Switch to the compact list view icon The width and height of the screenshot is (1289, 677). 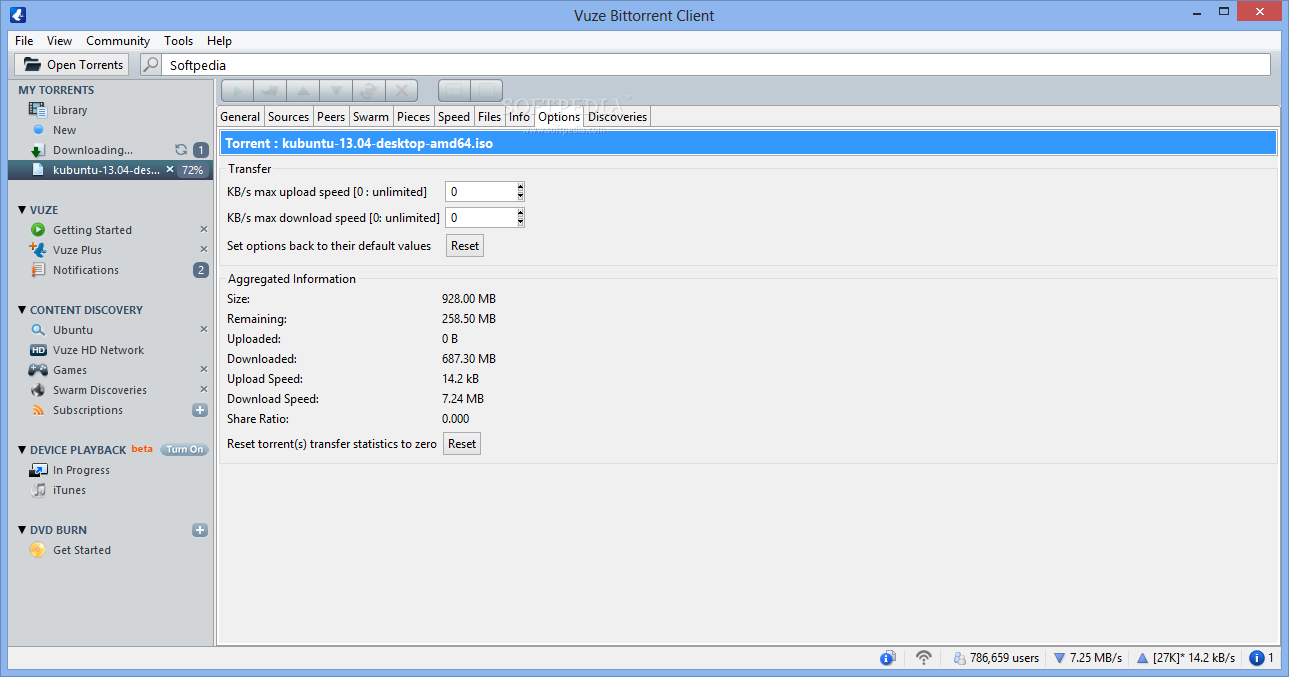[x=454, y=91]
